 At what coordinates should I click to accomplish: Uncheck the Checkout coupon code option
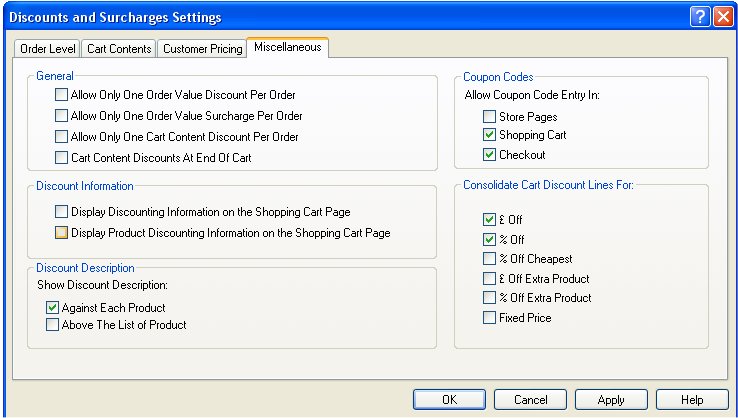[489, 155]
